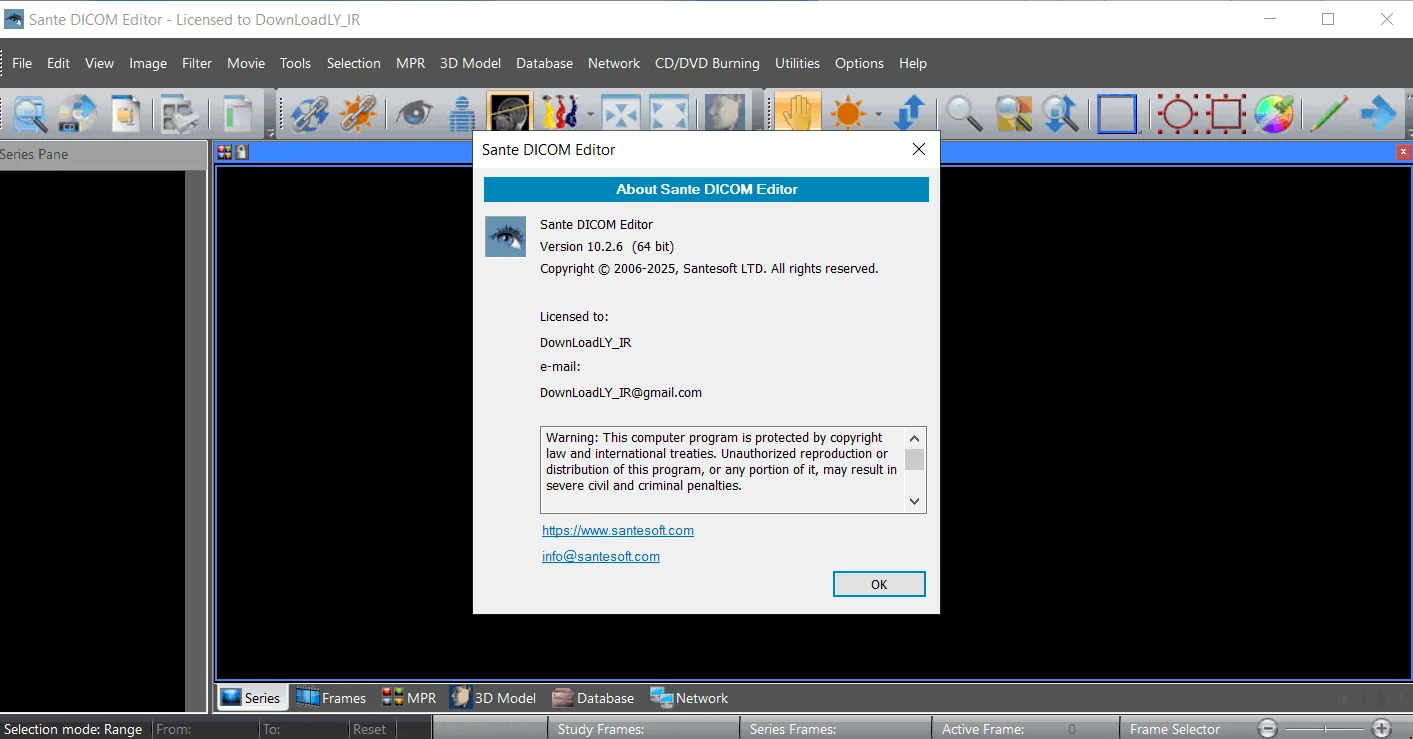Screen dimensions: 1413x739
Task: Click the Frame Selector minus button
Action: click(x=1267, y=729)
